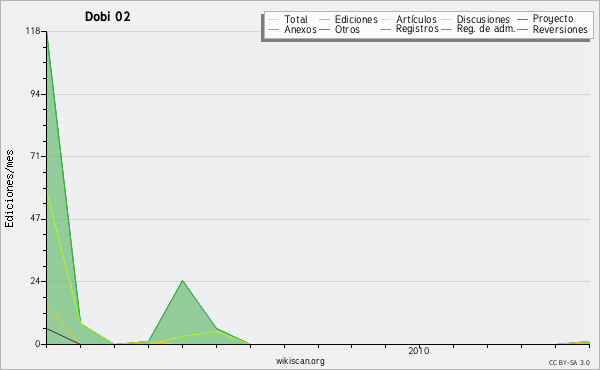Click the dark Proyecto line near origin

tap(63, 336)
